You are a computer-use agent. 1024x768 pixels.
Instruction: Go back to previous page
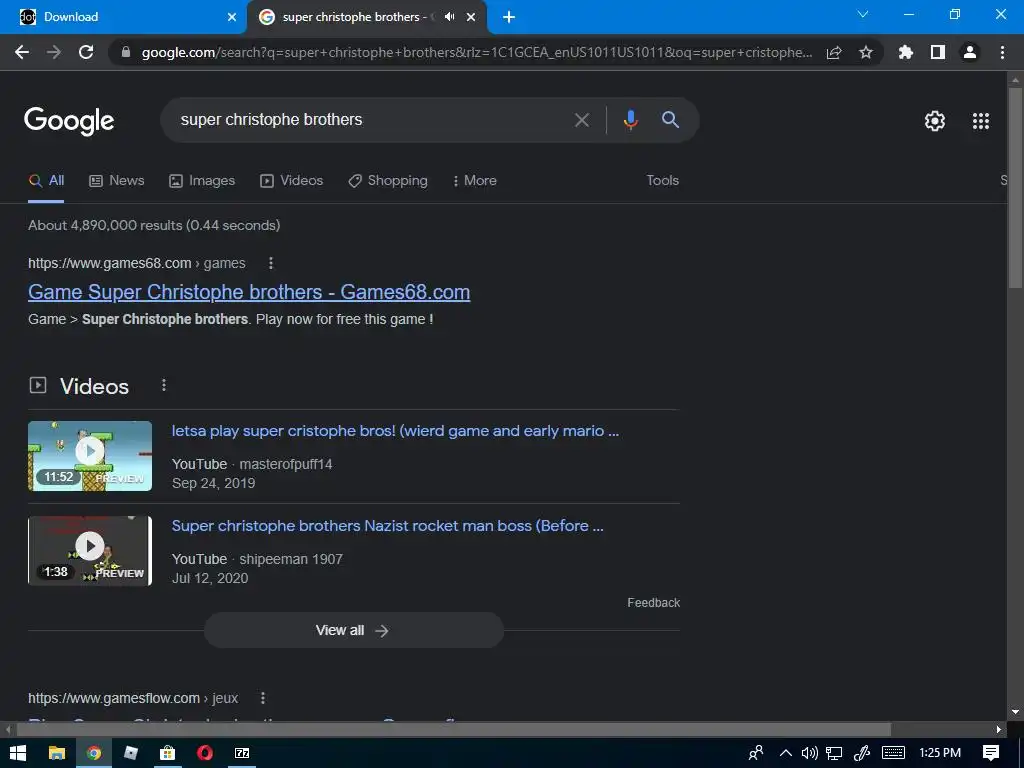tap(22, 52)
